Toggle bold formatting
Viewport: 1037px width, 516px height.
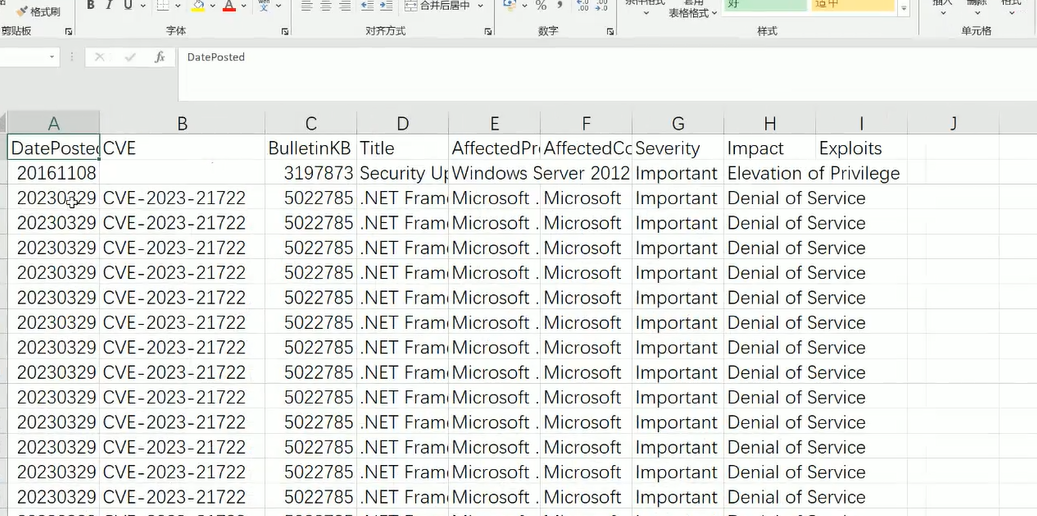[x=91, y=6]
